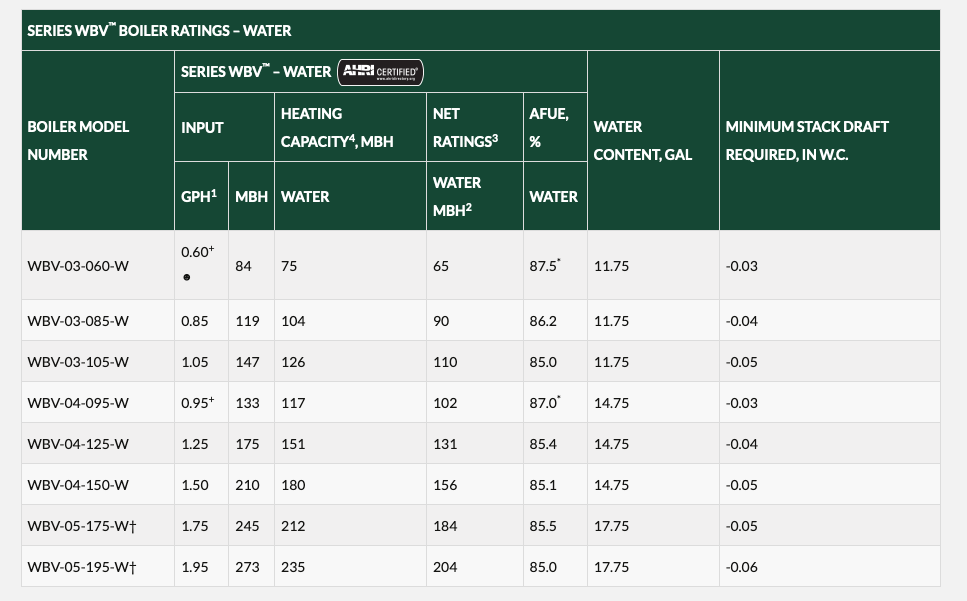
Task: Click the Heating Capacity, MBH header
Action: [x=336, y=128]
